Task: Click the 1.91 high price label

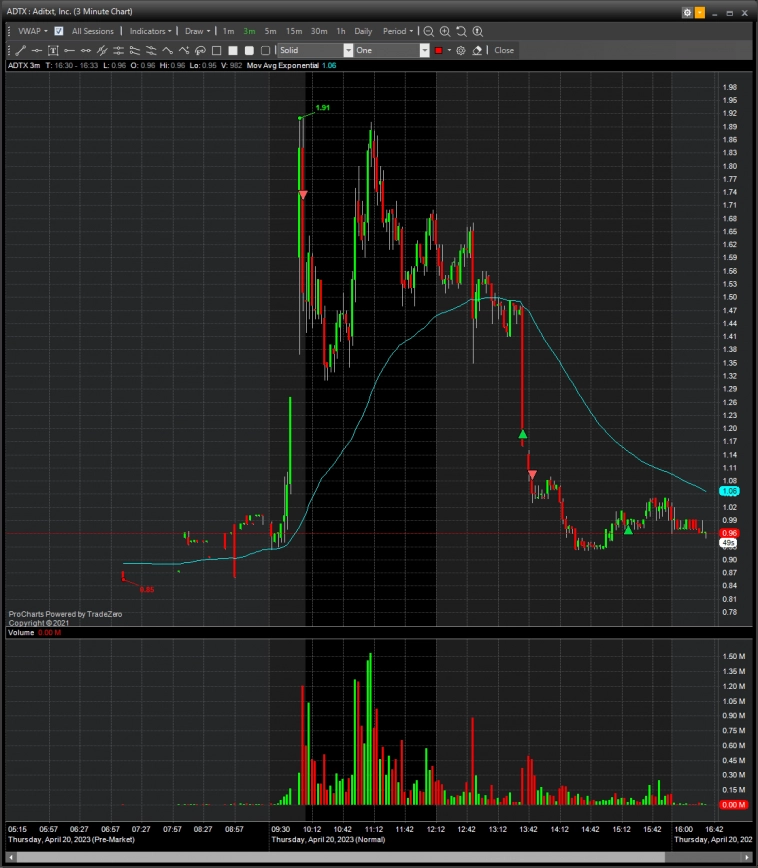Action: (x=322, y=107)
